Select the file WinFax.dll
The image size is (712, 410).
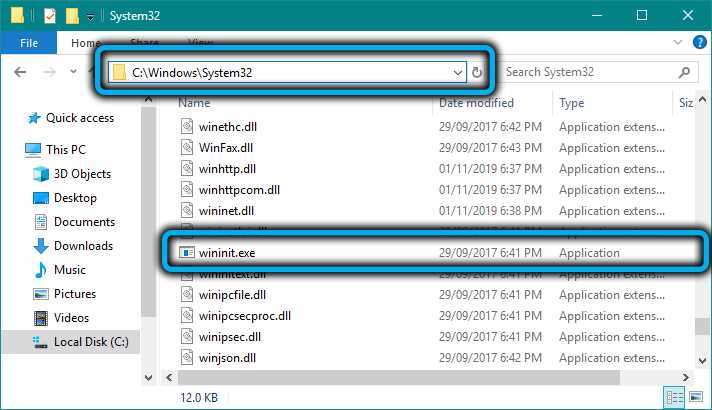tap(226, 148)
